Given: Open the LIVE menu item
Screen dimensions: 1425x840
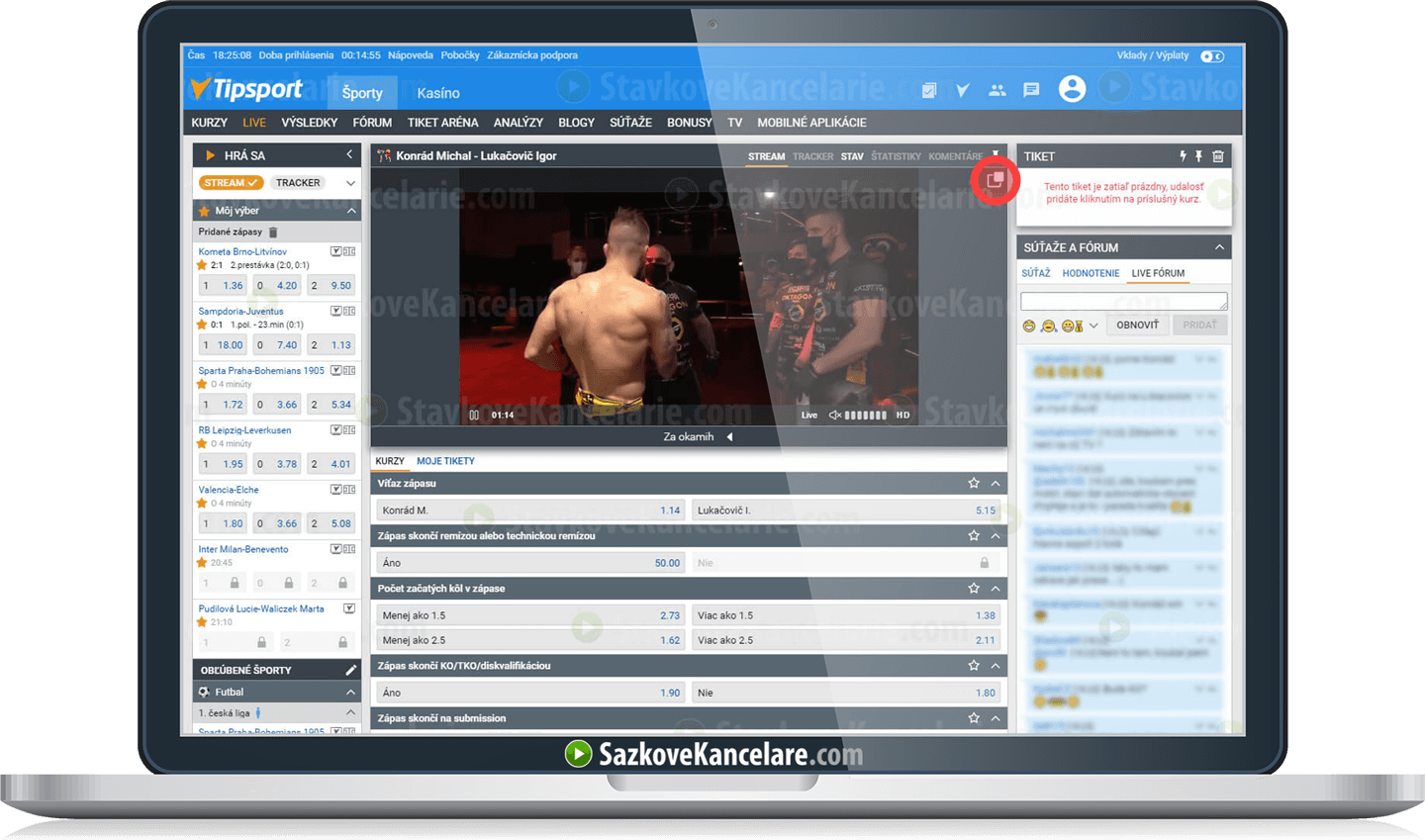Looking at the screenshot, I should pyautogui.click(x=254, y=123).
